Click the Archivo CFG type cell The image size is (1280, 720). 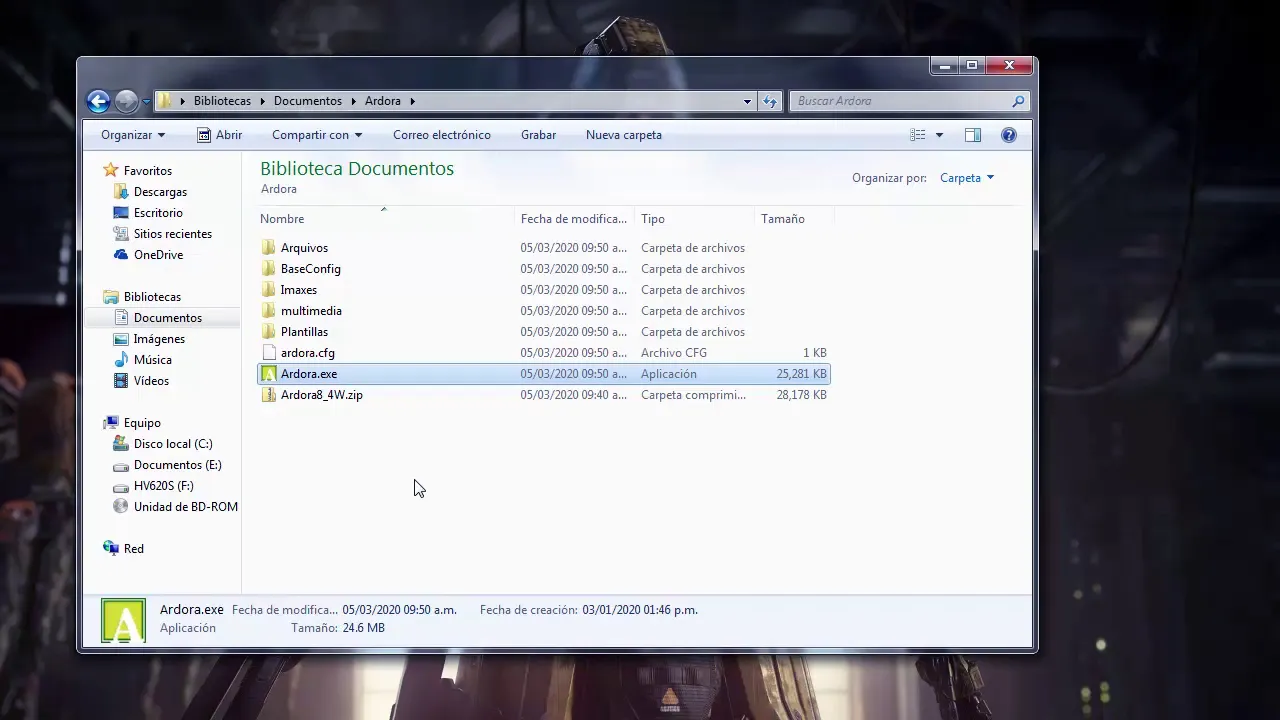[x=674, y=353]
